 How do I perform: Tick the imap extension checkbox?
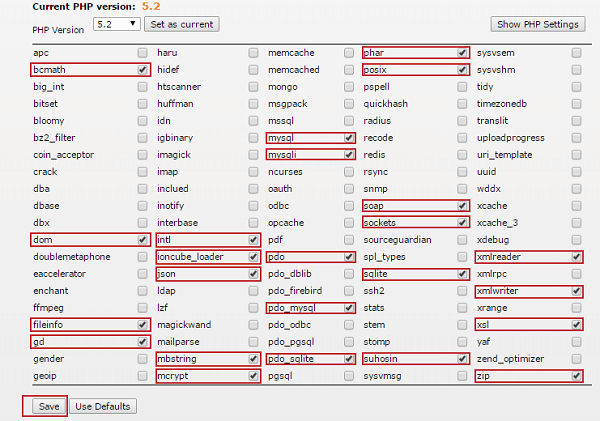tap(253, 172)
